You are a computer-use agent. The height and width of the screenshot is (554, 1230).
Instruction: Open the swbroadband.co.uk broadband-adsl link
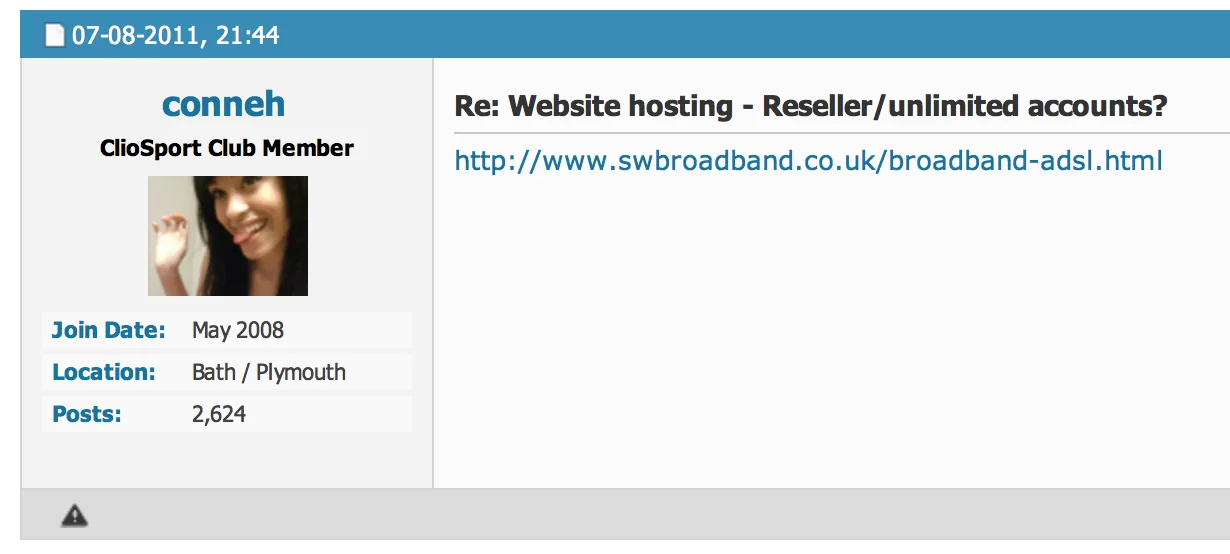(808, 160)
